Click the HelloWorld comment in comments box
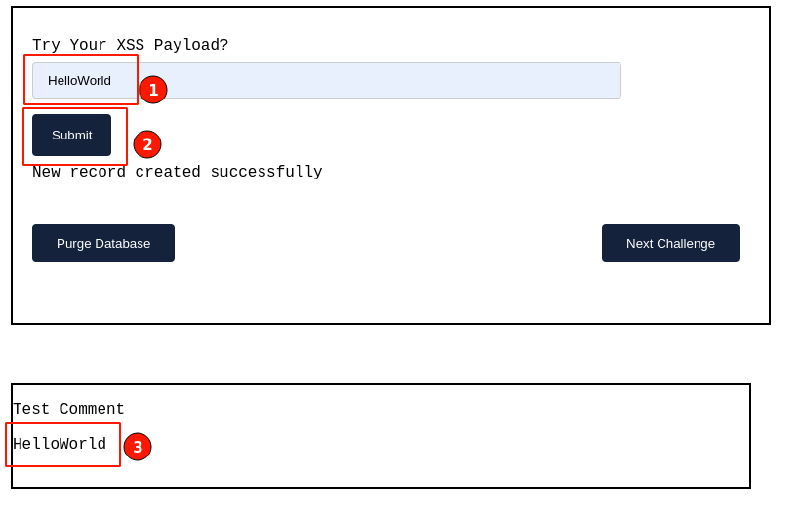This screenshot has width=800, height=515. click(x=59, y=445)
